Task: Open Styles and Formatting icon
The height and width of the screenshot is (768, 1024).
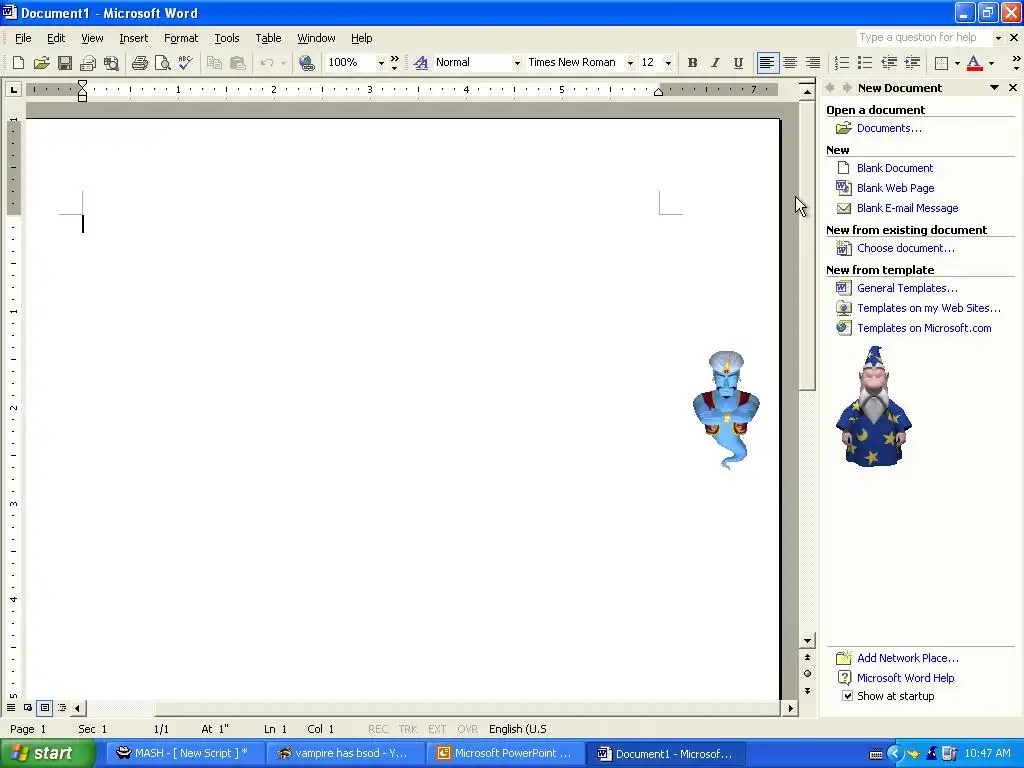Action: pos(421,63)
